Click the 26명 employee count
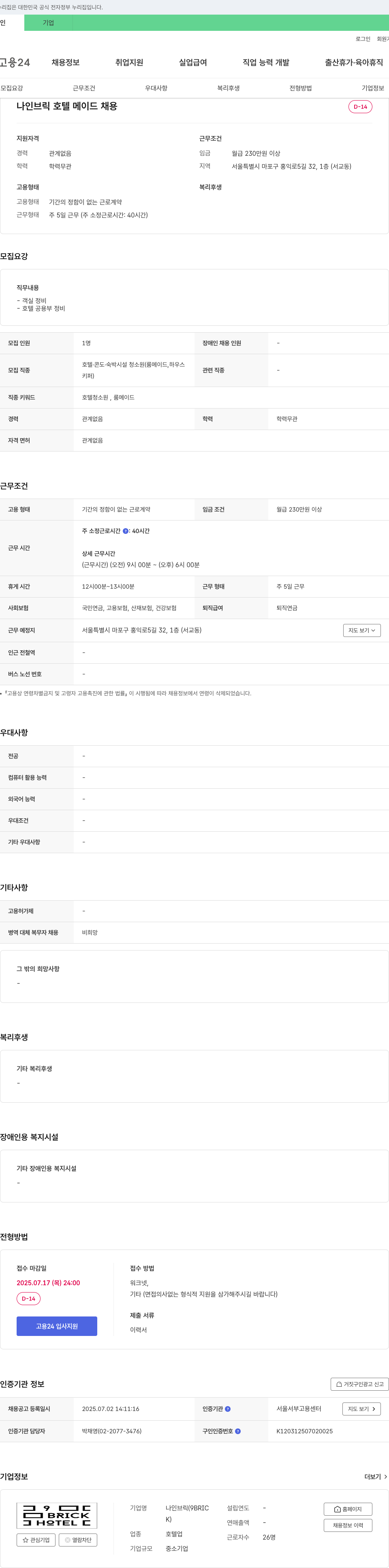The image size is (389, 1568). click(x=269, y=1538)
